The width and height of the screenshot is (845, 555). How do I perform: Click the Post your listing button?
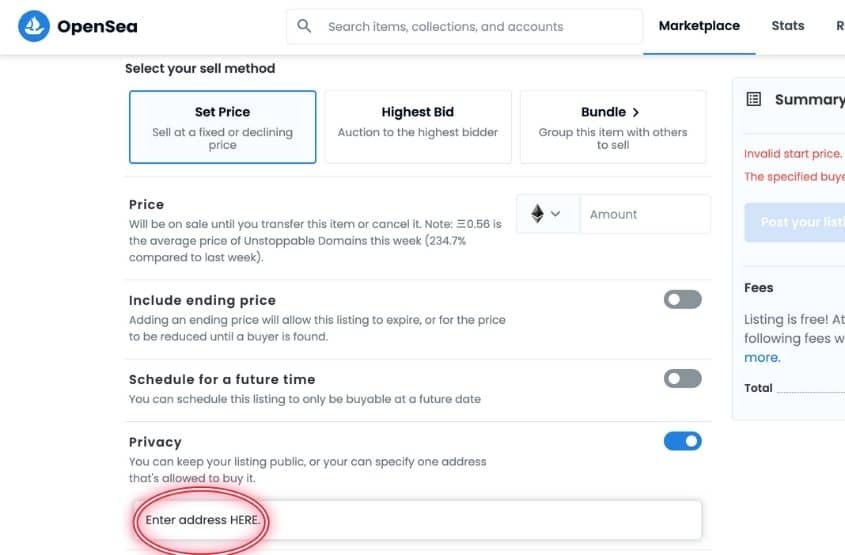[x=795, y=222]
